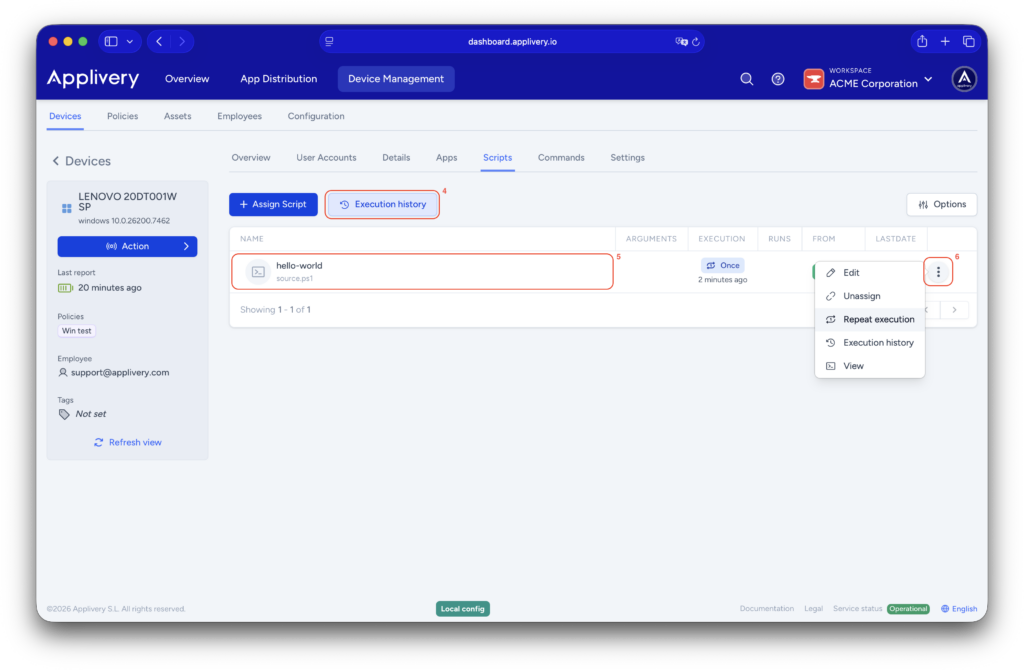This screenshot has width=1024, height=670.
Task: Switch to the Commands tab
Action: click(561, 157)
